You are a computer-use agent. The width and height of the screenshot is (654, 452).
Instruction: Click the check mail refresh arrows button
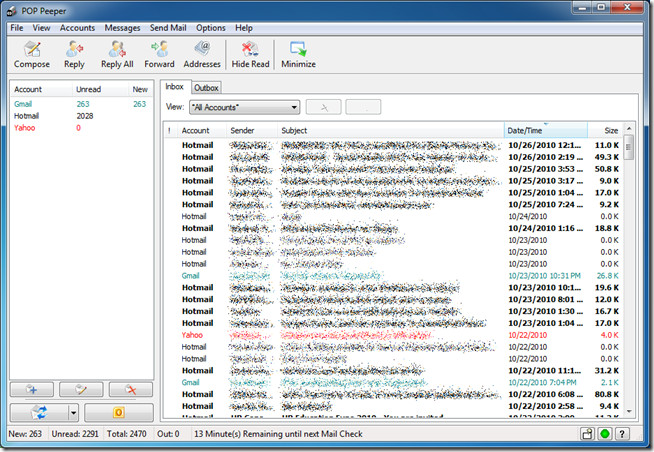coord(39,413)
